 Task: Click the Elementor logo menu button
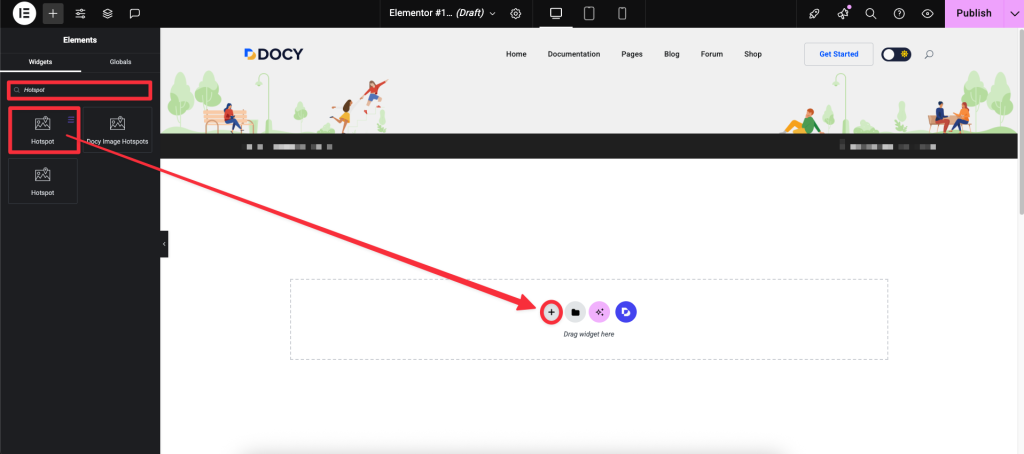click(x=25, y=14)
